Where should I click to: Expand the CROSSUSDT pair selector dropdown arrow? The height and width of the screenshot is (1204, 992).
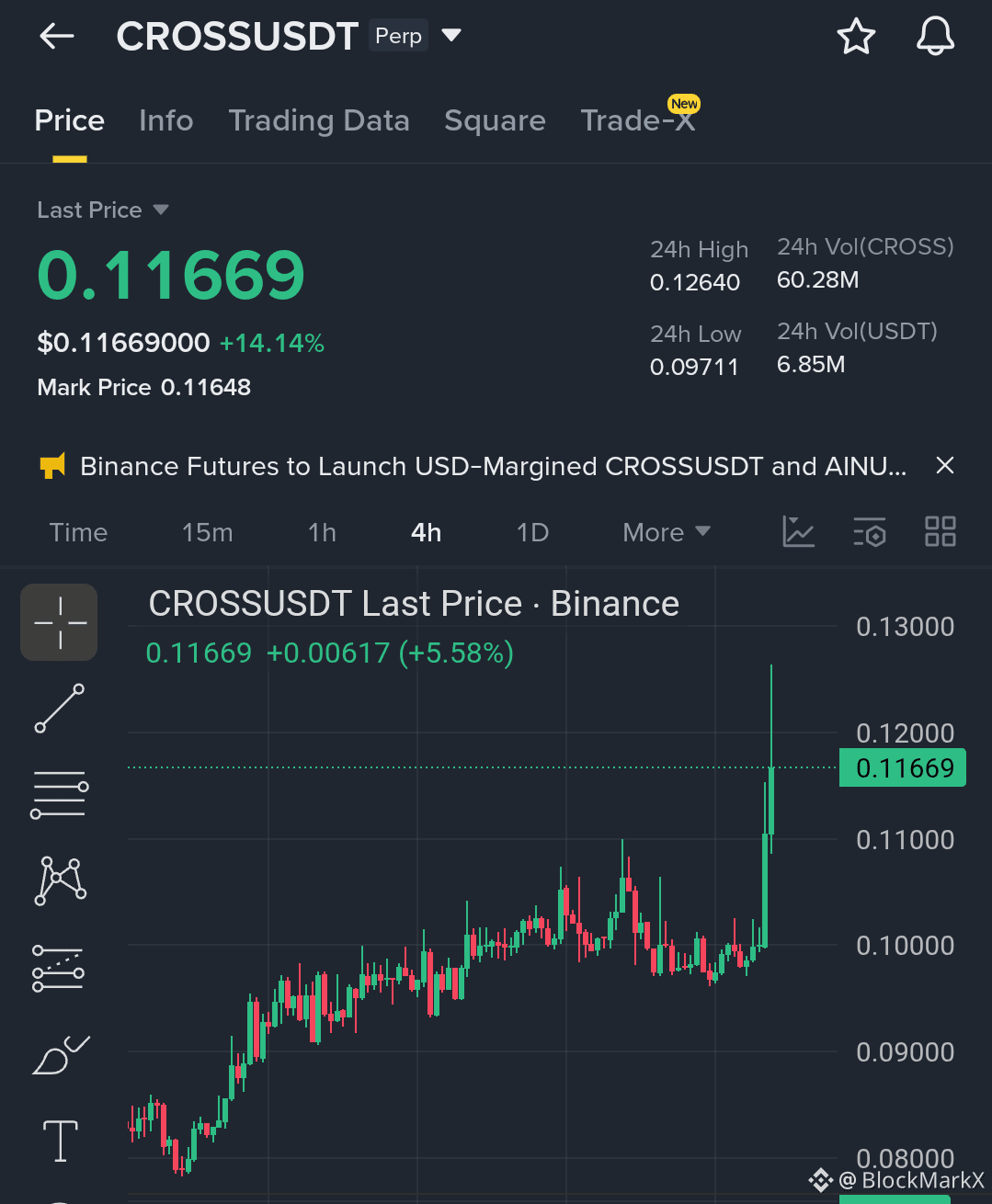[x=451, y=36]
